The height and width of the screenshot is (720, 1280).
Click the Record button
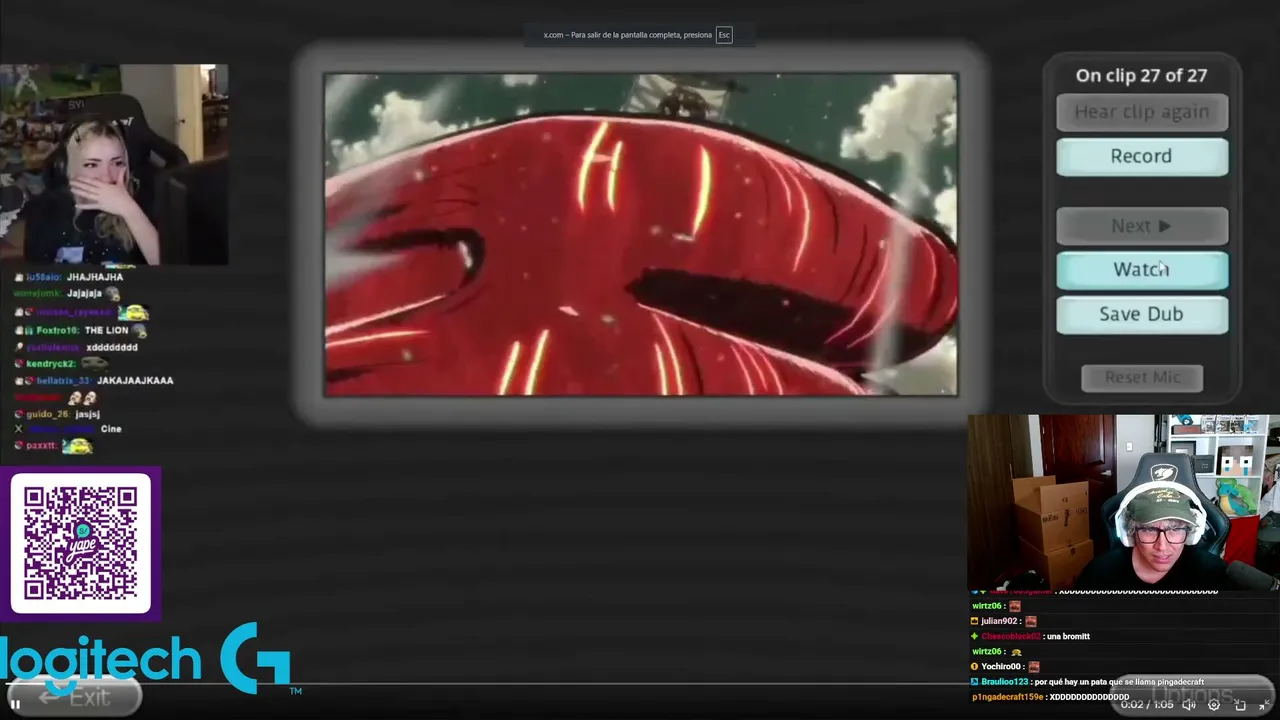1142,156
